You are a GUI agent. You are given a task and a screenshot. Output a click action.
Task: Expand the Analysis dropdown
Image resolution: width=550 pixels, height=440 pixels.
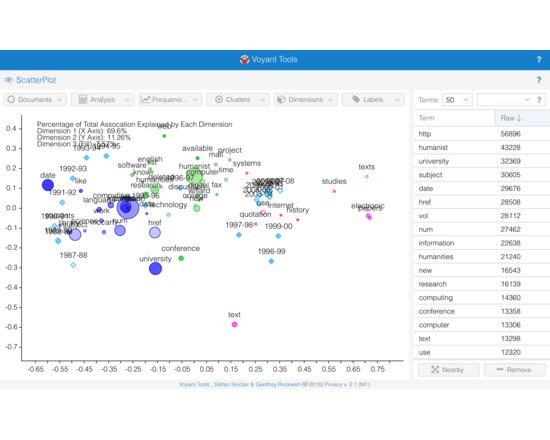102,100
